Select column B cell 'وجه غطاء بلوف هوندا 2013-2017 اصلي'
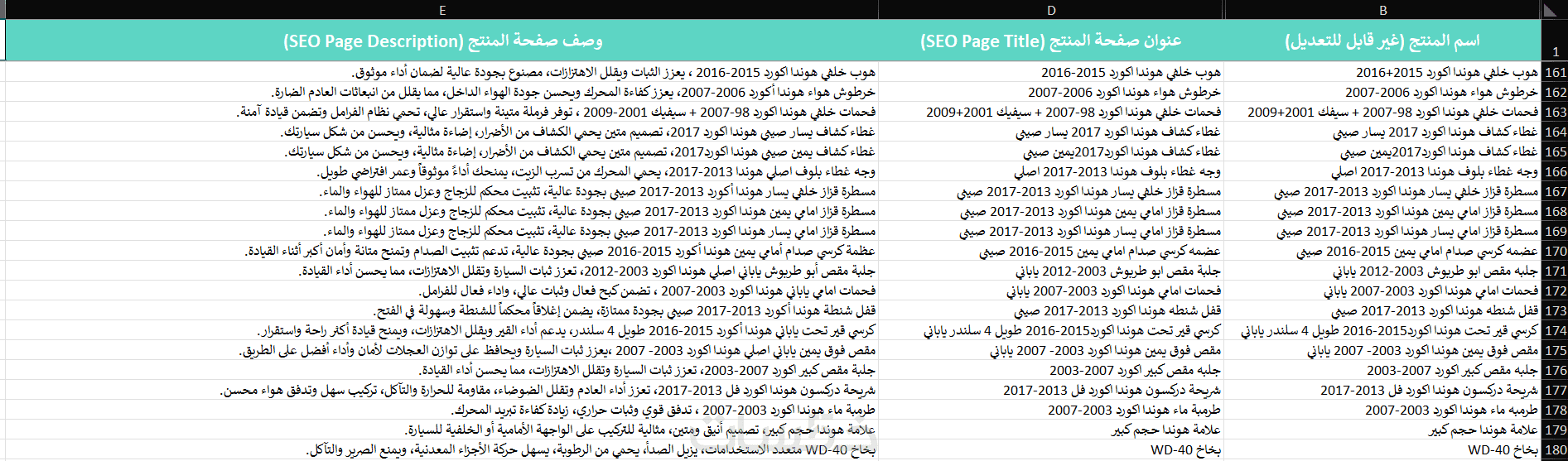Screen dimensions: 1568x461 [1383, 171]
